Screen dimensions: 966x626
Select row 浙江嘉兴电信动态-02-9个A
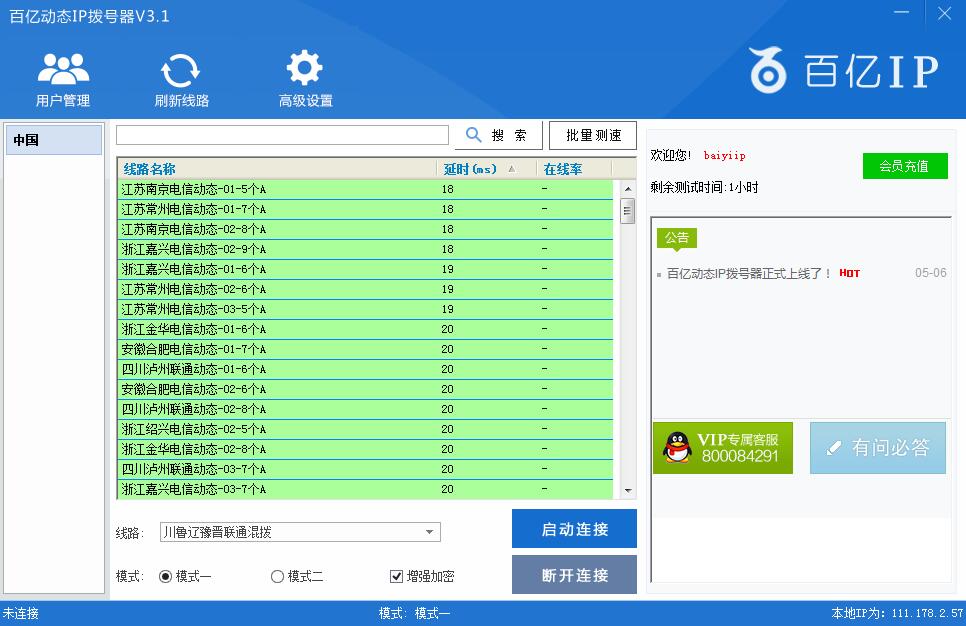click(x=365, y=249)
